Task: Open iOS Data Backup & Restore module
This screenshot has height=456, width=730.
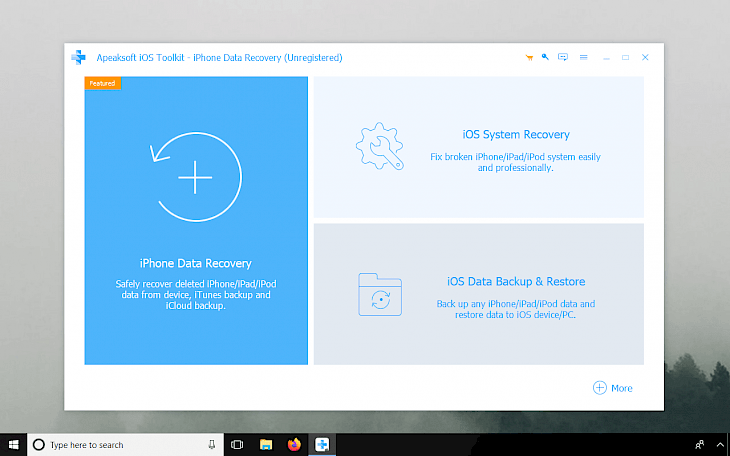Action: click(x=479, y=294)
